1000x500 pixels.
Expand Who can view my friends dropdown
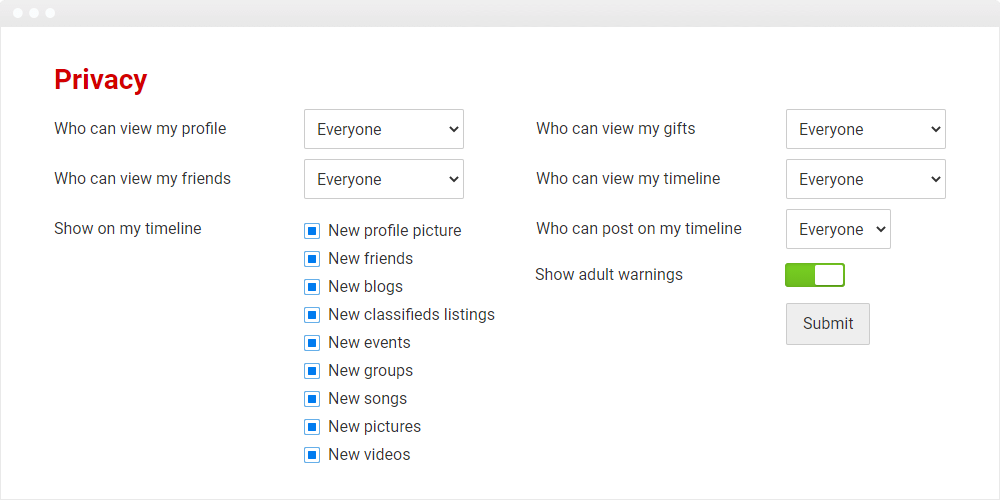click(x=384, y=179)
